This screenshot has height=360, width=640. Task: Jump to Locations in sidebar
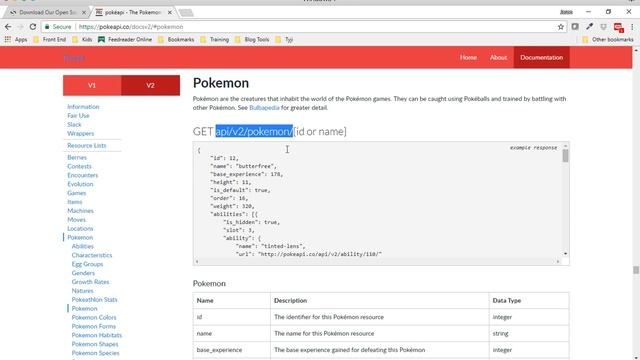click(x=80, y=229)
